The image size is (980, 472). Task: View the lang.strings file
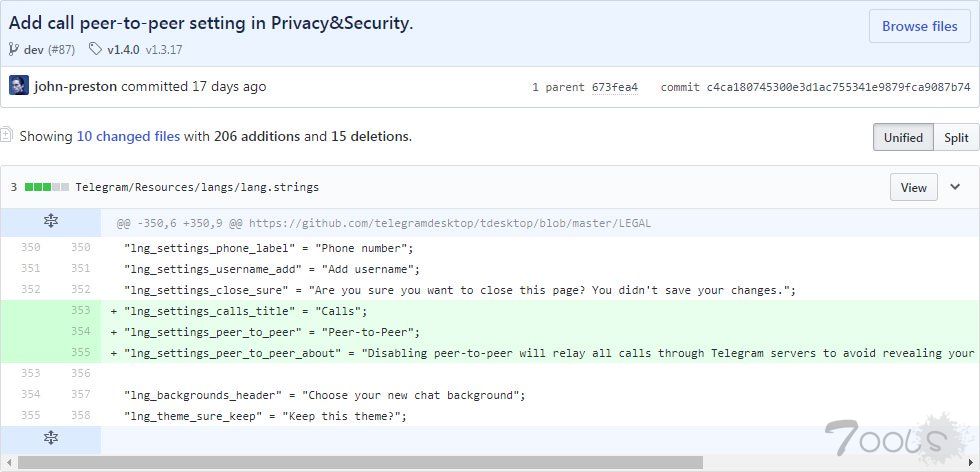click(913, 187)
